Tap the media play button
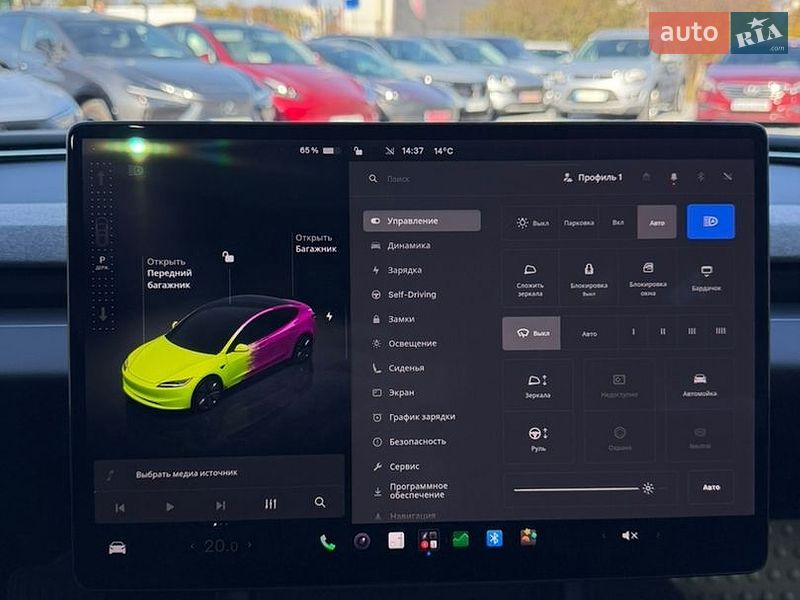This screenshot has width=800, height=600. (170, 507)
